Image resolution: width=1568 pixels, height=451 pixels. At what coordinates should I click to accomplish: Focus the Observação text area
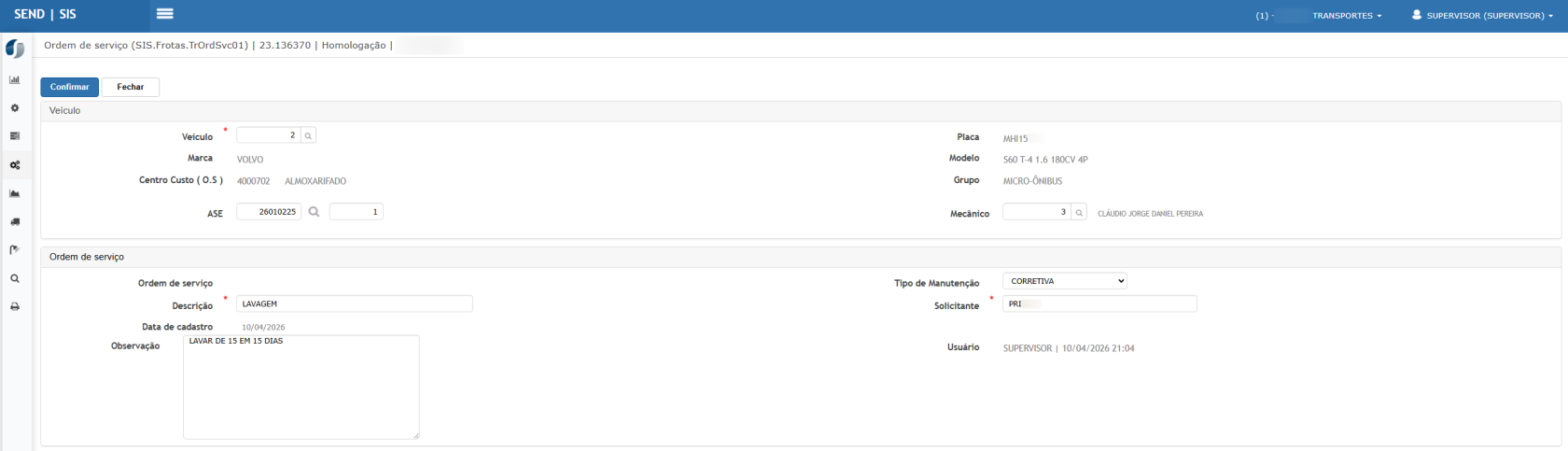(301, 387)
